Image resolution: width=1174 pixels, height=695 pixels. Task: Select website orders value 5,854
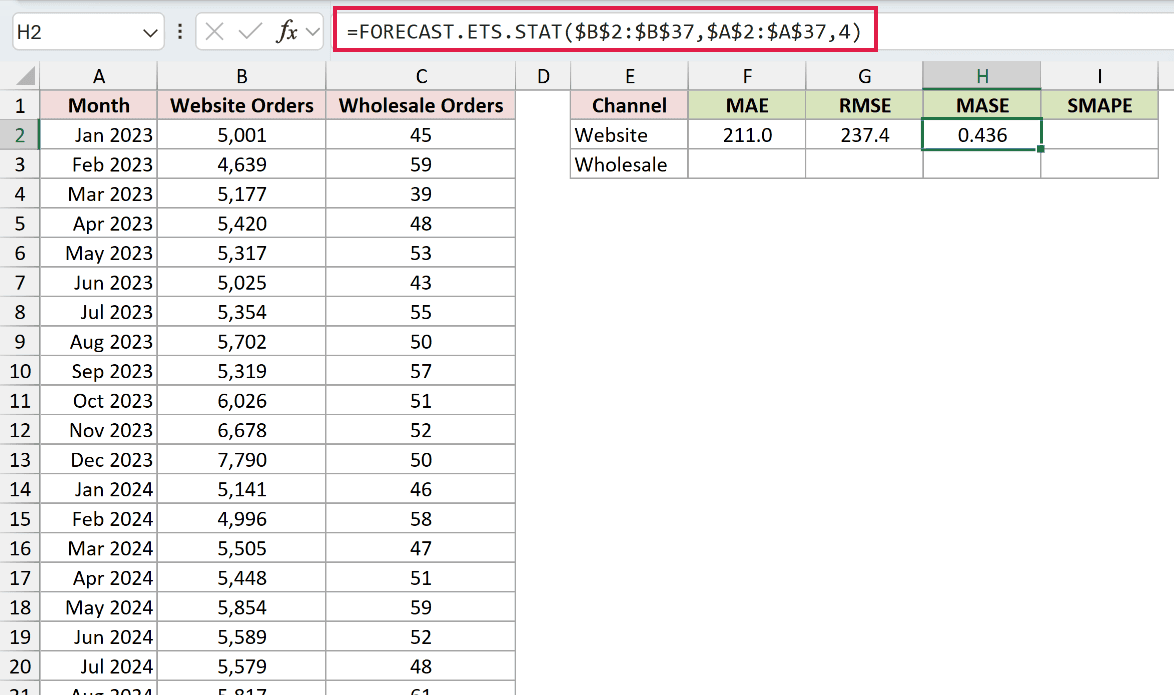242,607
